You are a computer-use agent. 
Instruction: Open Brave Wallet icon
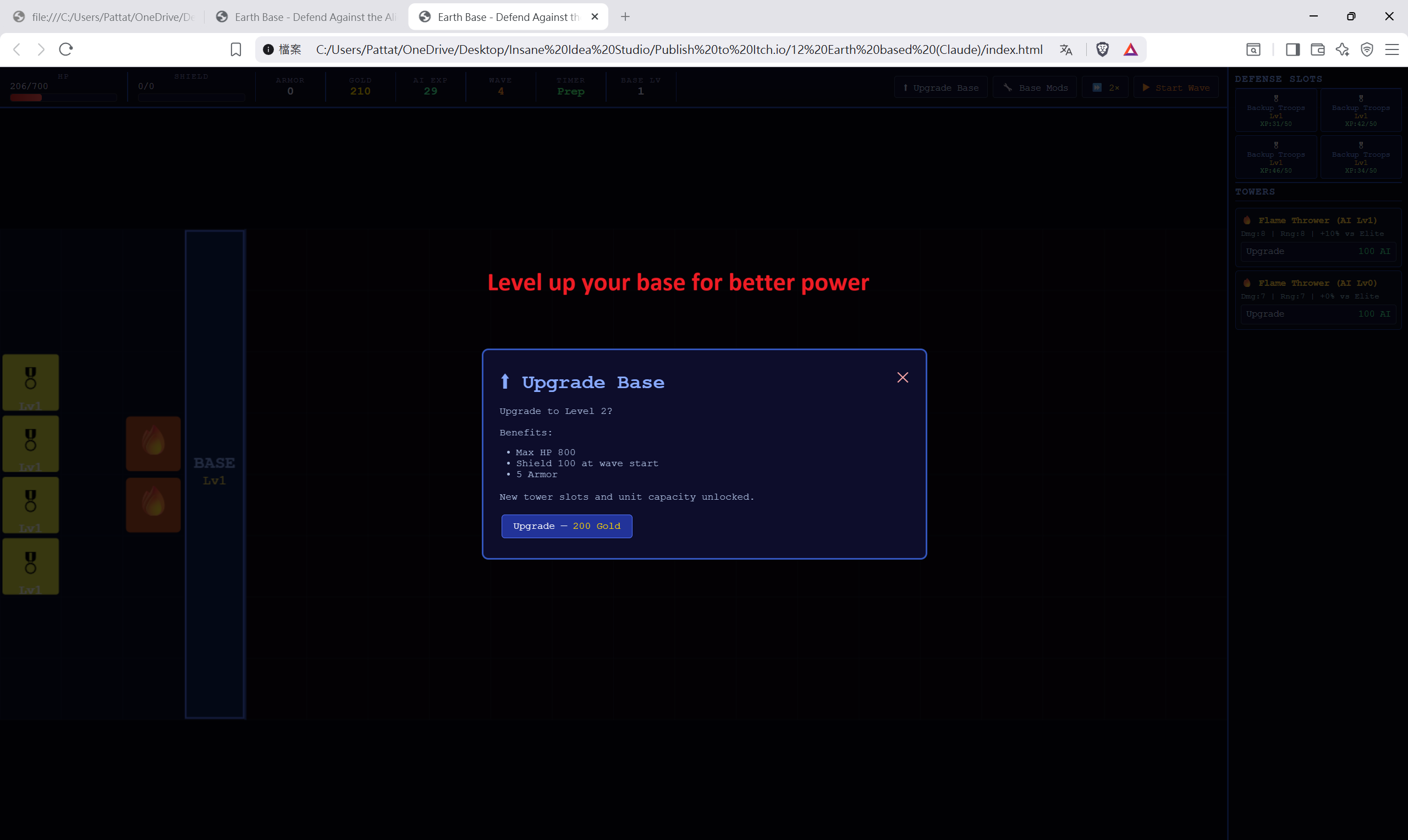coord(1317,50)
